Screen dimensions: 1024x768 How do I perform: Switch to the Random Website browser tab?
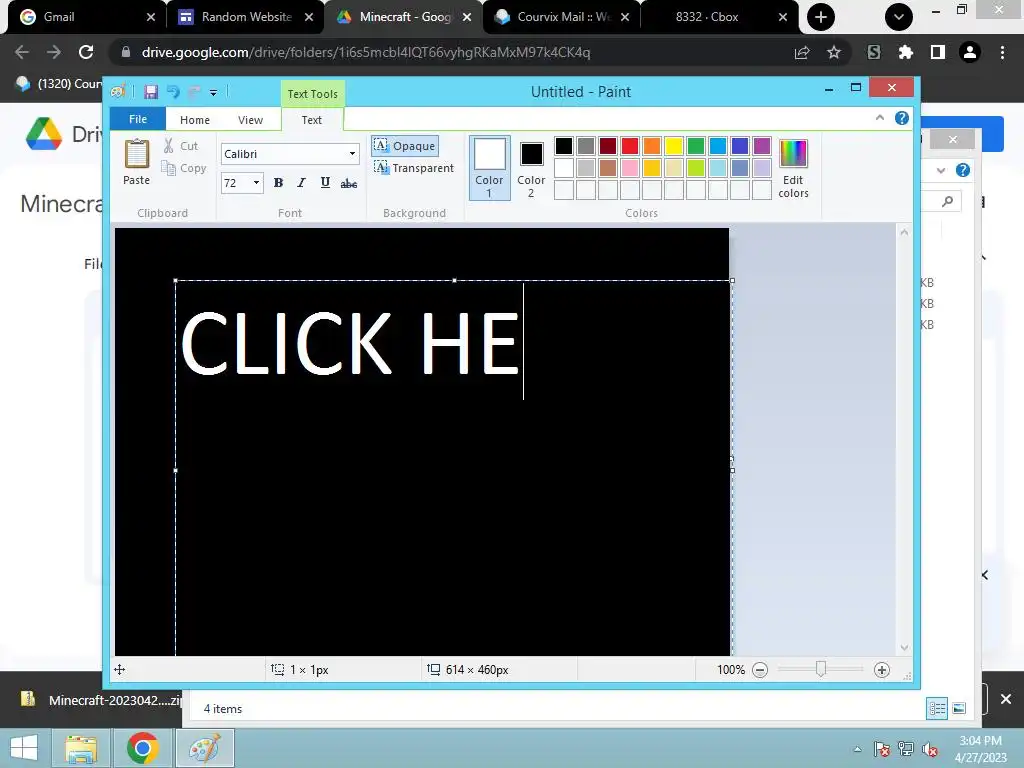(x=246, y=17)
